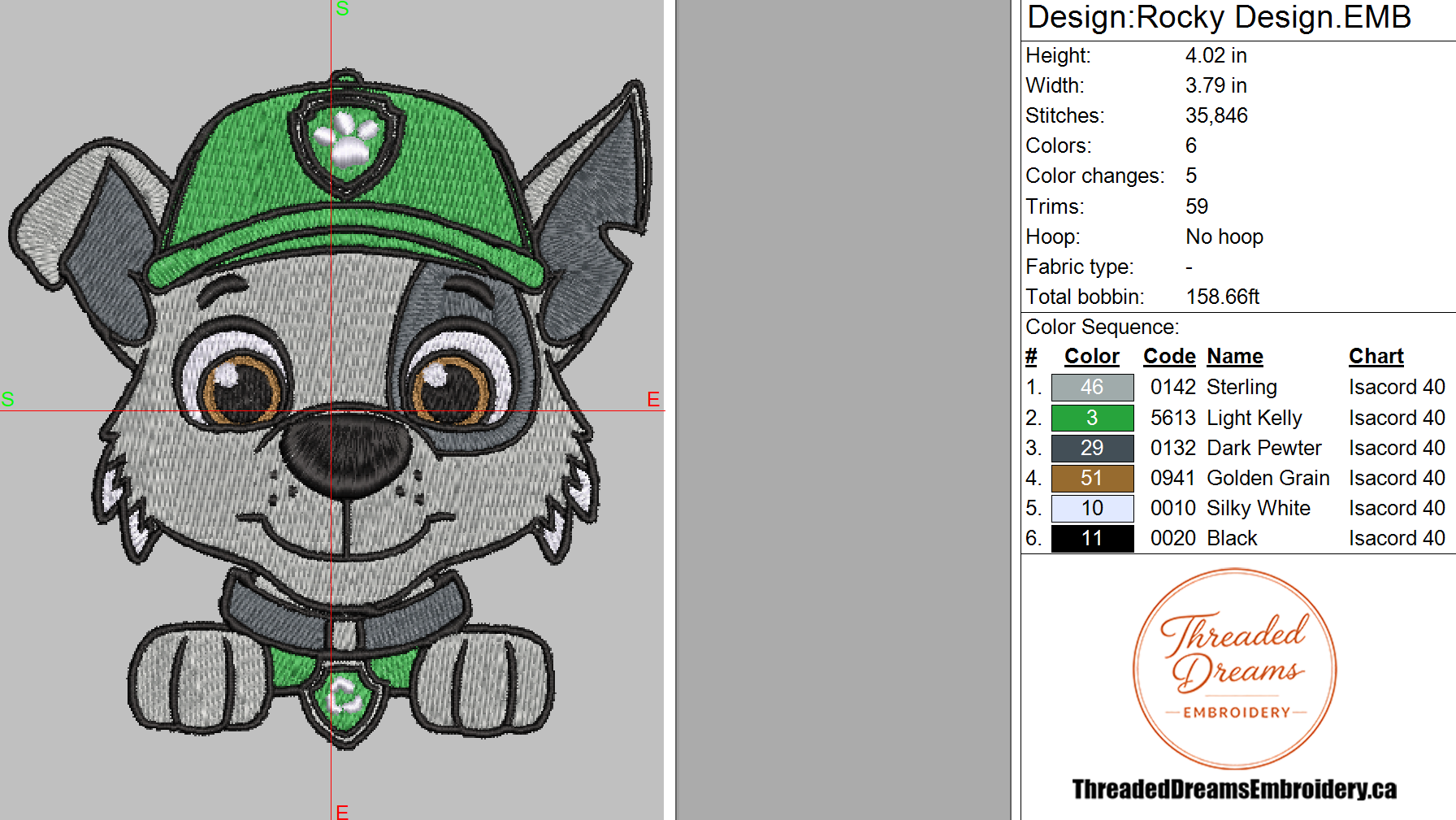Click Isacord 40 in the Black row
Image resolution: width=1456 pixels, height=820 pixels.
click(1397, 538)
